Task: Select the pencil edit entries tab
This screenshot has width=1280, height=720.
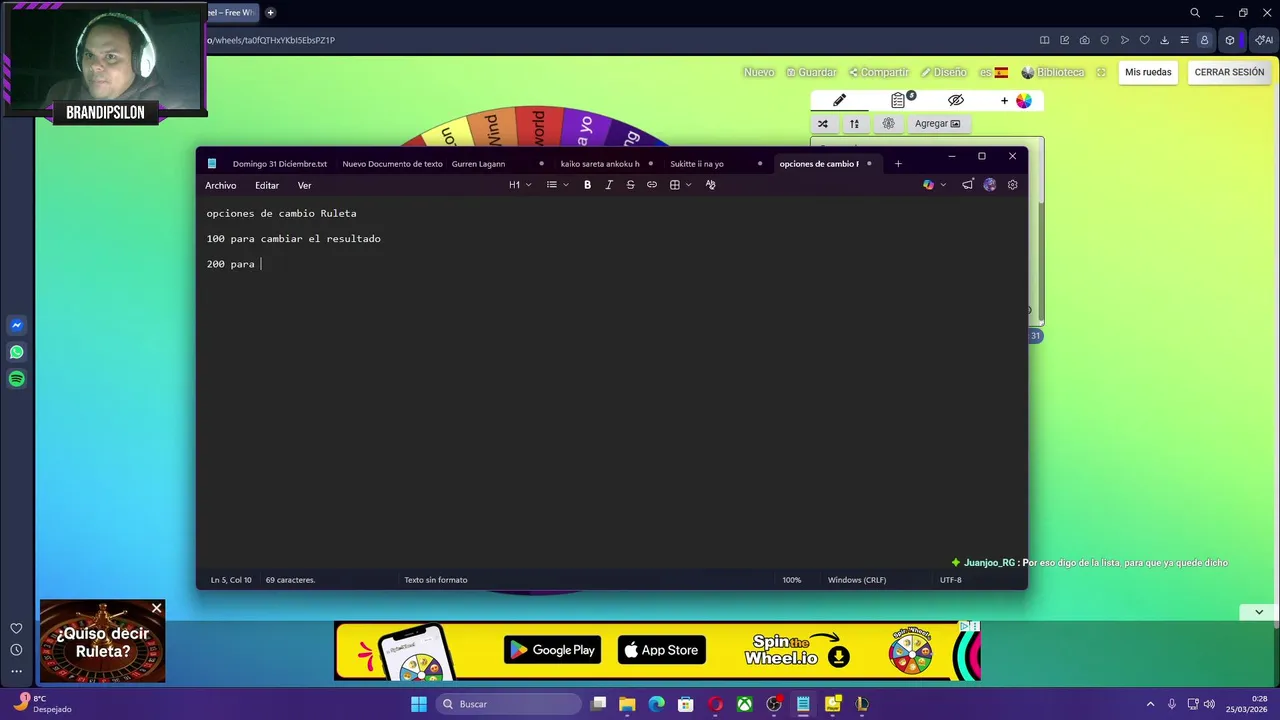Action: (x=840, y=100)
